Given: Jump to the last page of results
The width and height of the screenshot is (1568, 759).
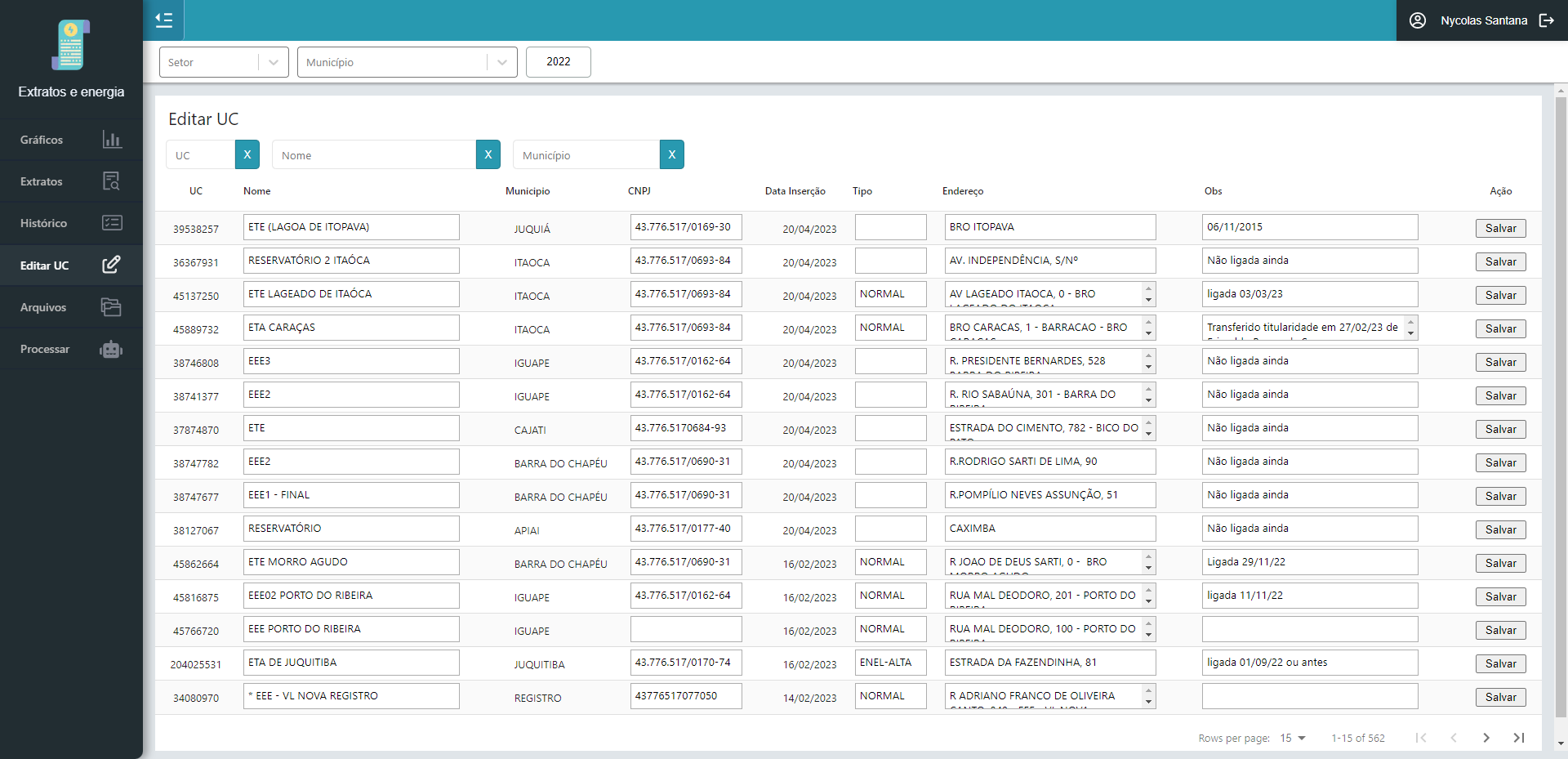Looking at the screenshot, I should tap(1519, 738).
